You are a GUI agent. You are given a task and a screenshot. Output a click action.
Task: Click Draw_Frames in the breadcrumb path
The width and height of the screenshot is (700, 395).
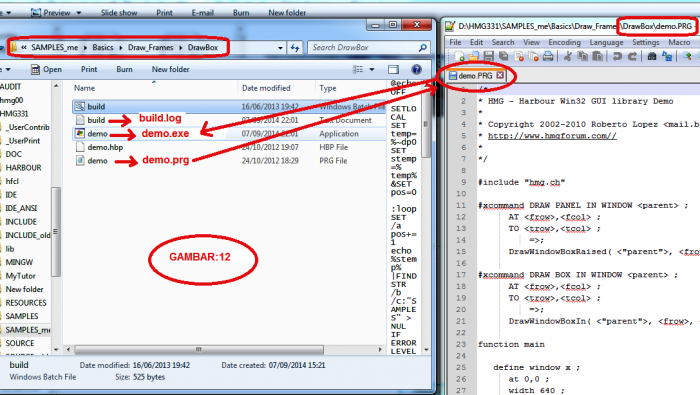(150, 47)
